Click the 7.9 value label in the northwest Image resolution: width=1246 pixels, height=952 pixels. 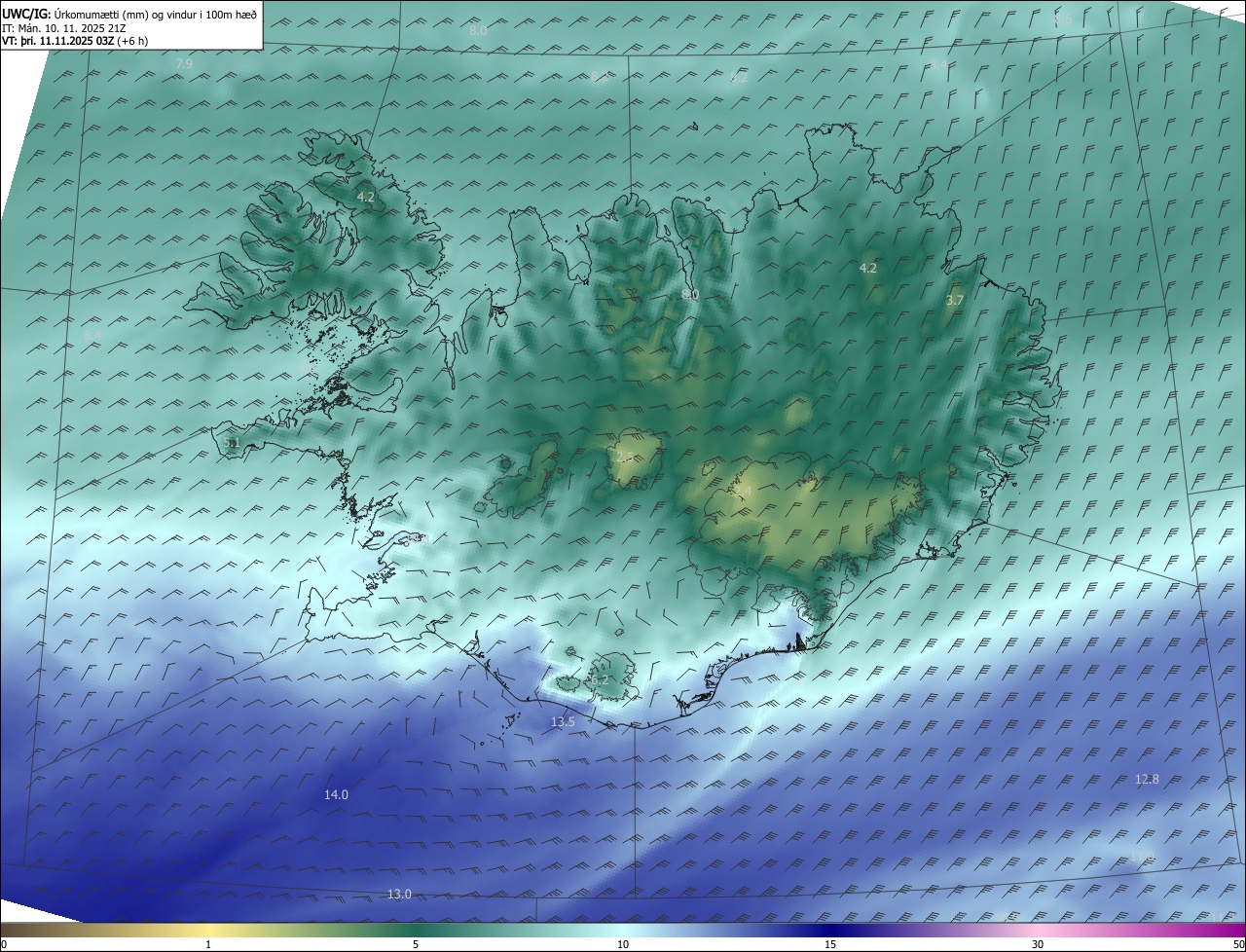183,63
